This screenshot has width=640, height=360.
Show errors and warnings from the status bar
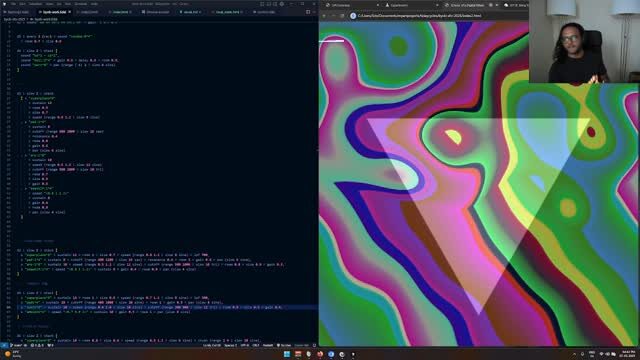(x=38, y=345)
